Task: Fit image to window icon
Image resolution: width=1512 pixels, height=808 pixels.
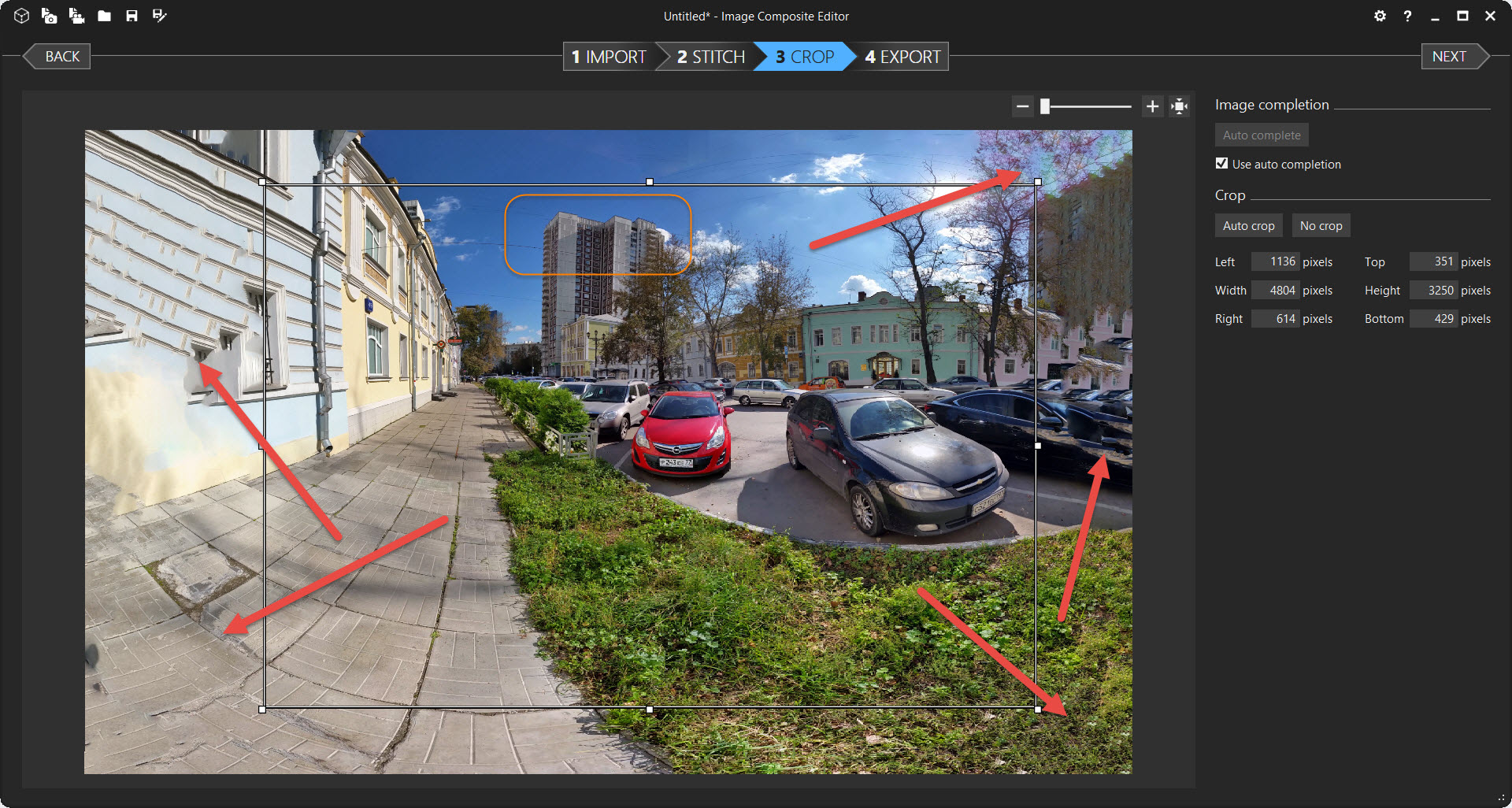Action: [x=1179, y=106]
